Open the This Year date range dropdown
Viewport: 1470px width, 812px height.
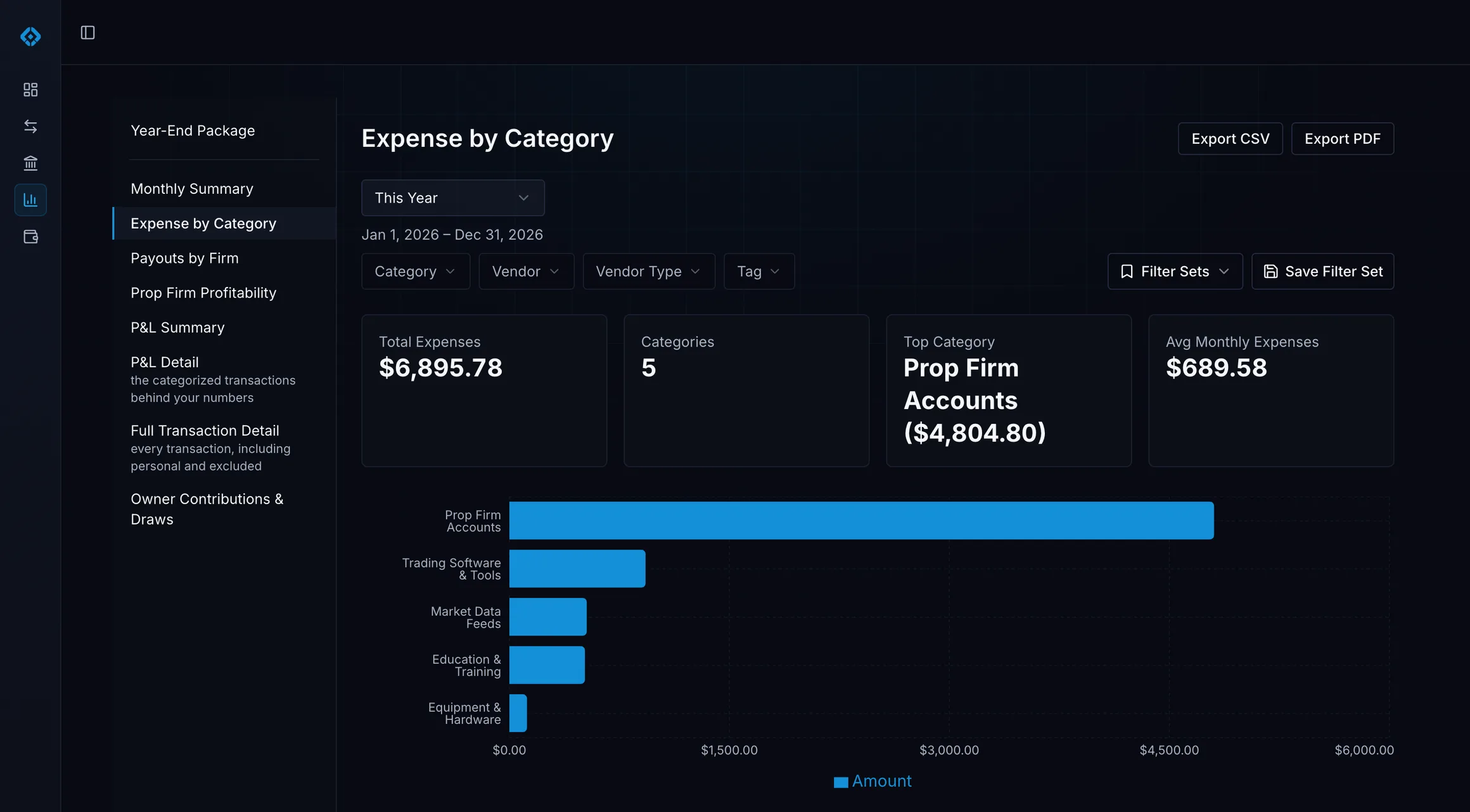(452, 198)
